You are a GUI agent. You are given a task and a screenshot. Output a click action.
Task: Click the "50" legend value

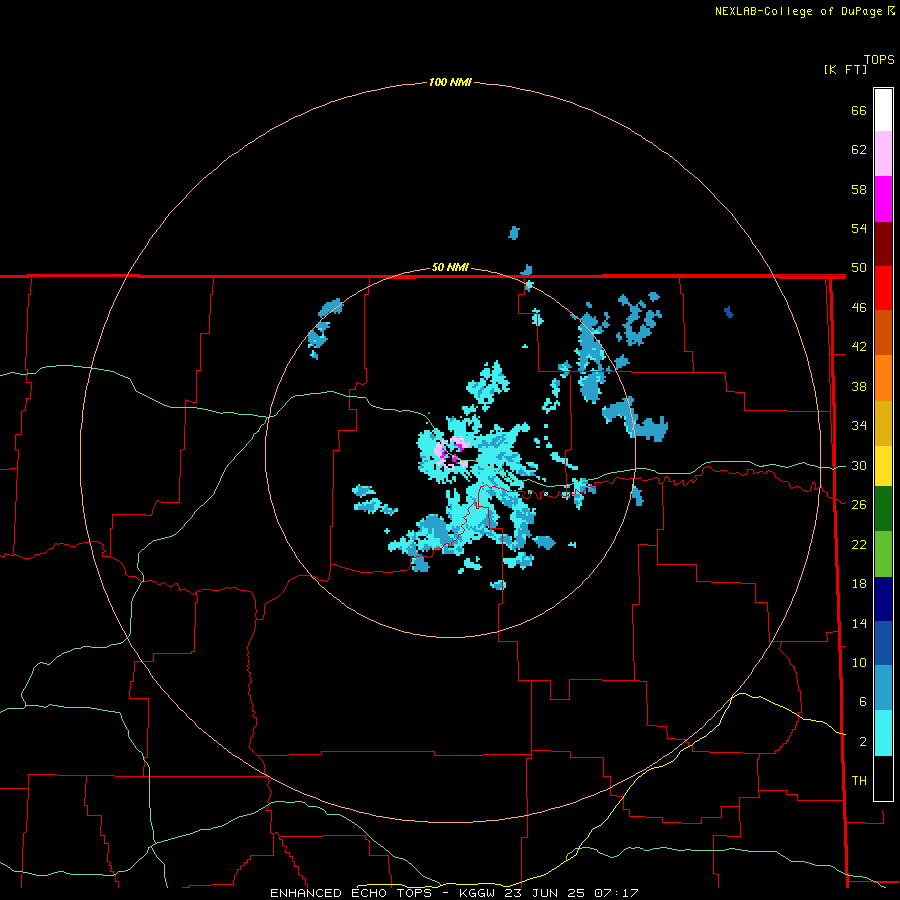tap(859, 268)
